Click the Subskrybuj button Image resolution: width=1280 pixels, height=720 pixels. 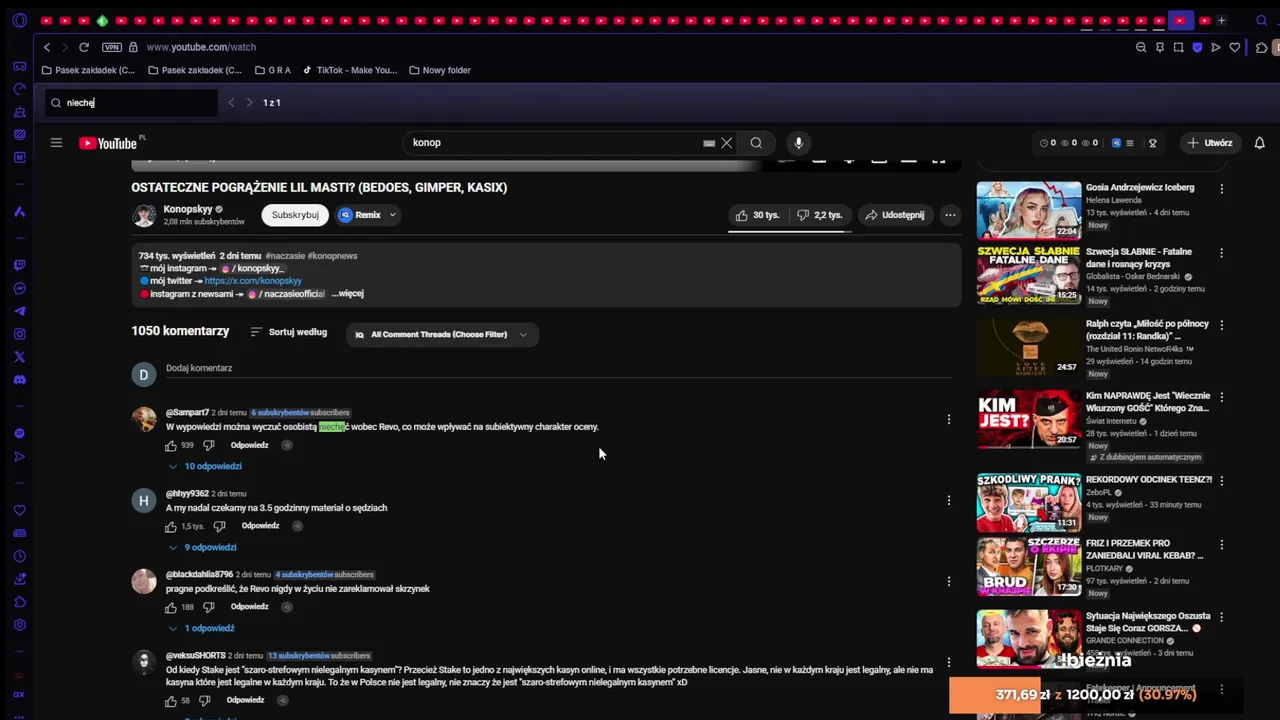295,215
